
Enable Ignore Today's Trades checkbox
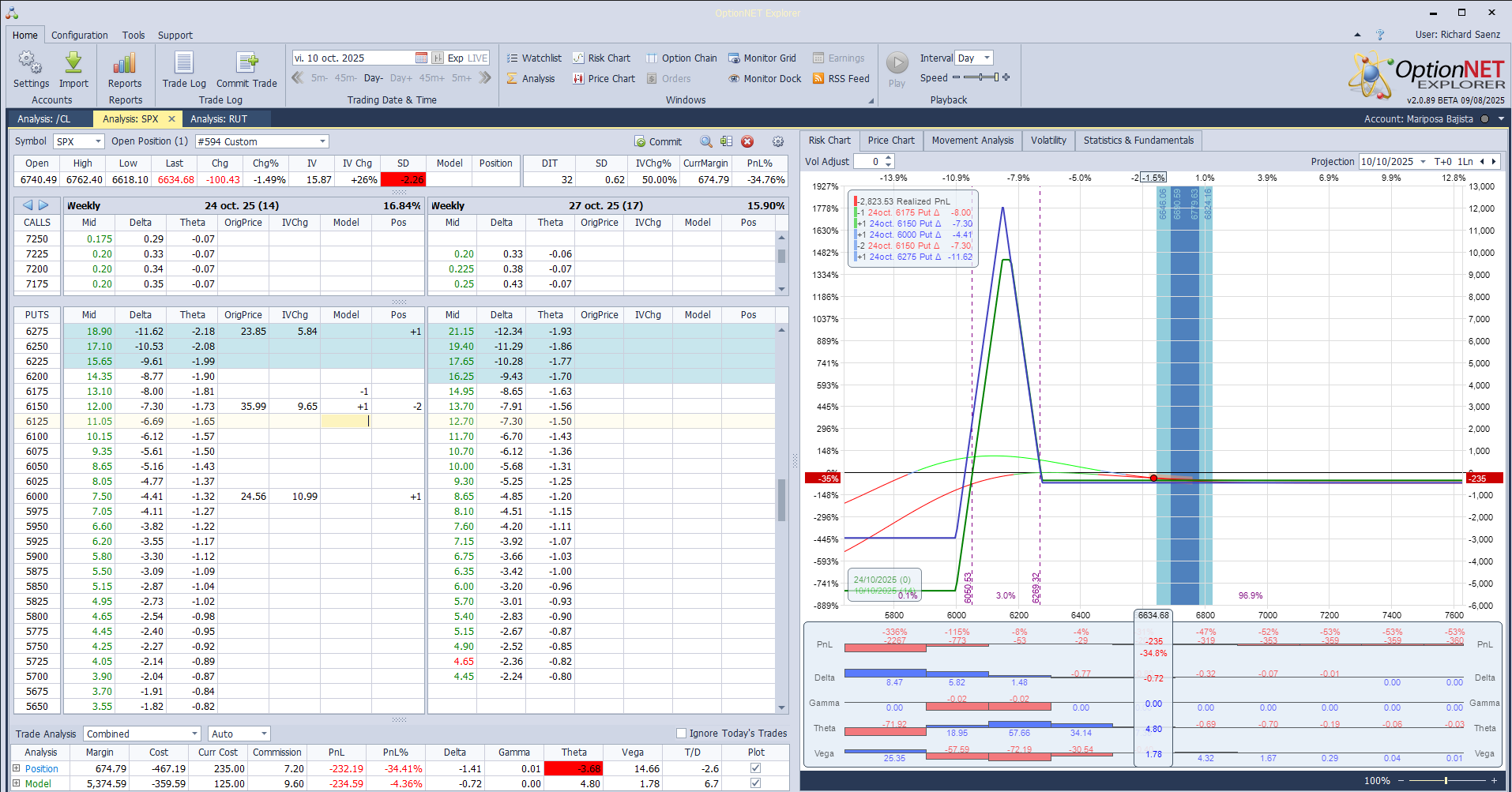pyautogui.click(x=681, y=734)
